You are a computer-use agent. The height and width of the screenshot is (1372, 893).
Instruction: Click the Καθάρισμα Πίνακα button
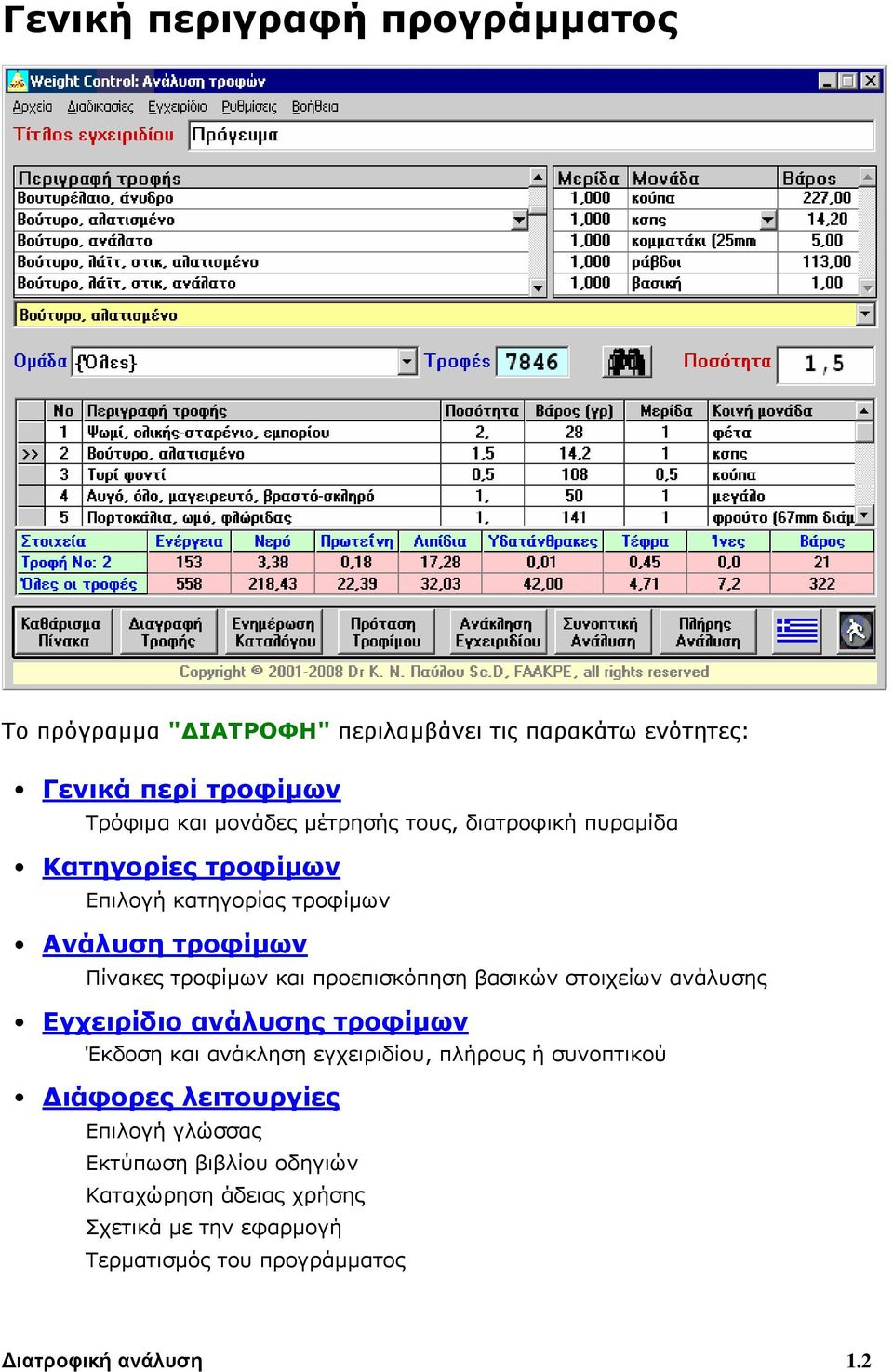click(x=63, y=632)
